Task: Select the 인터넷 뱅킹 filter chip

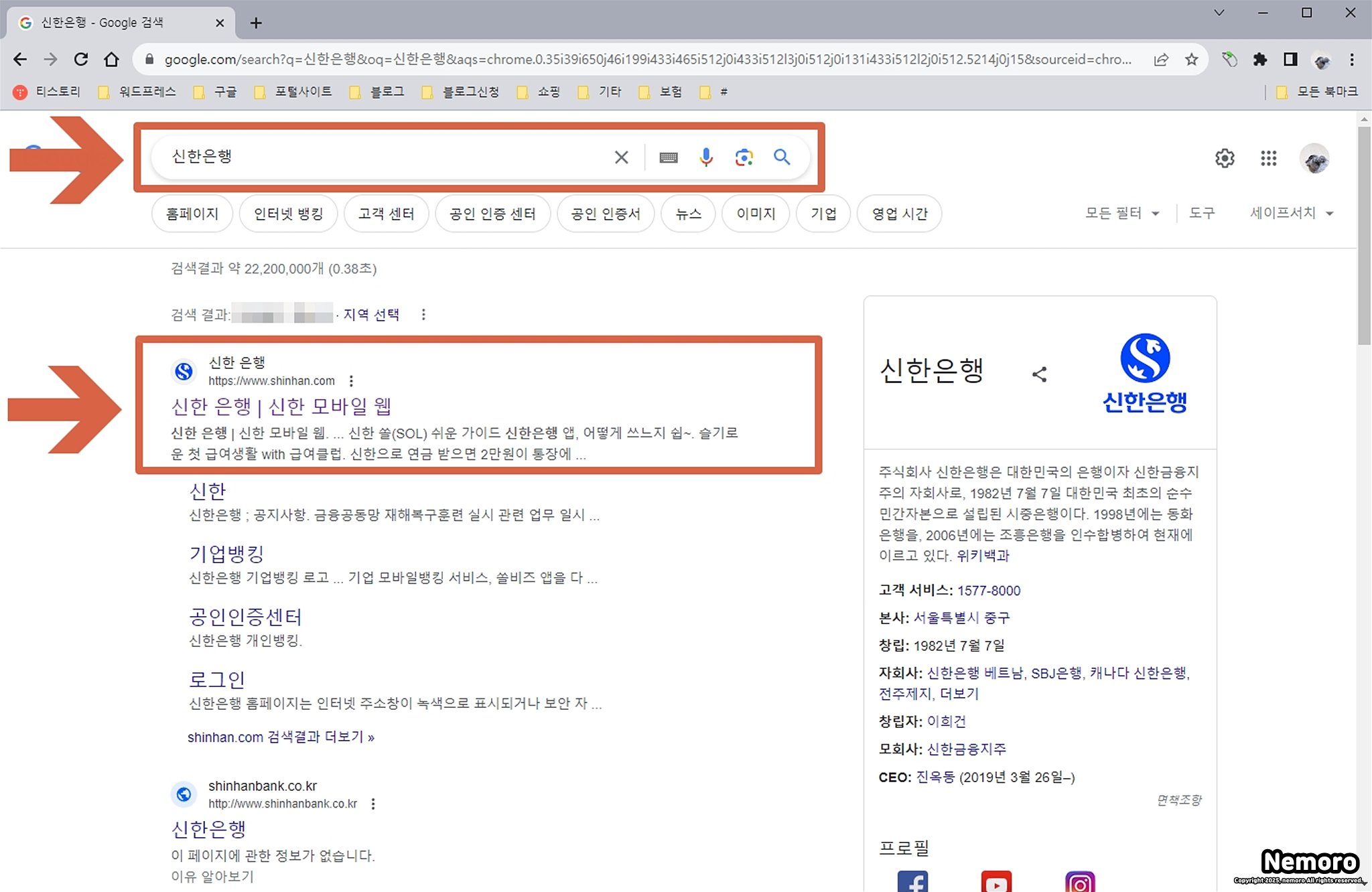Action: point(288,214)
